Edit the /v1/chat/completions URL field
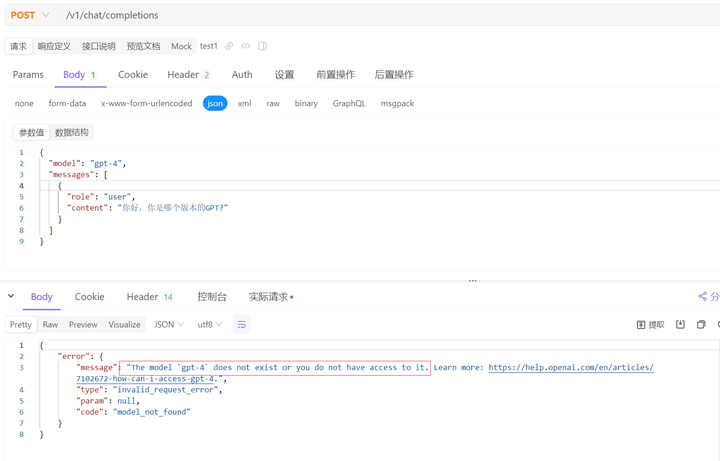Screen dimensions: 720x461 390,15
